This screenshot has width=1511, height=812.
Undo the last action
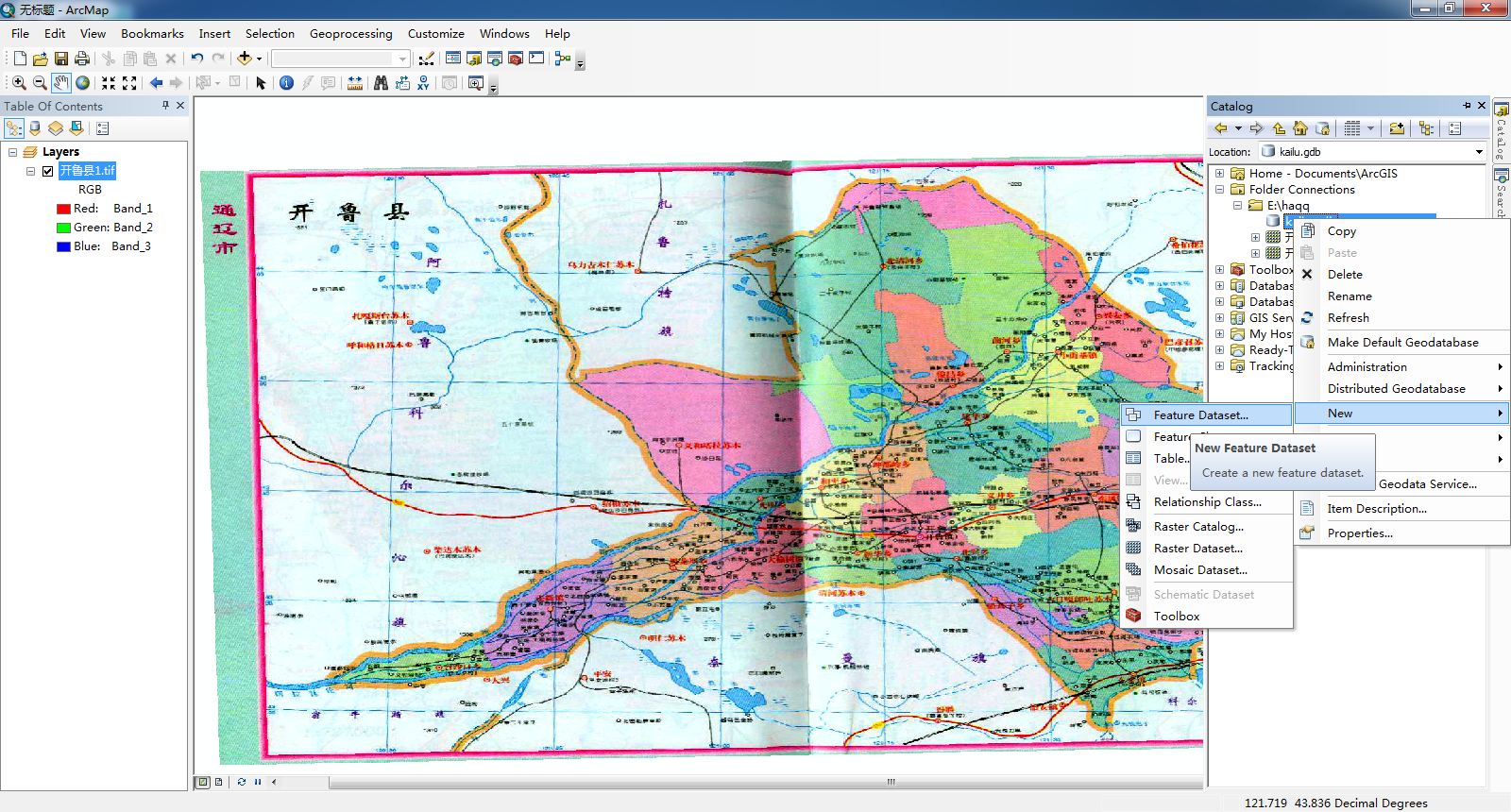point(196,59)
